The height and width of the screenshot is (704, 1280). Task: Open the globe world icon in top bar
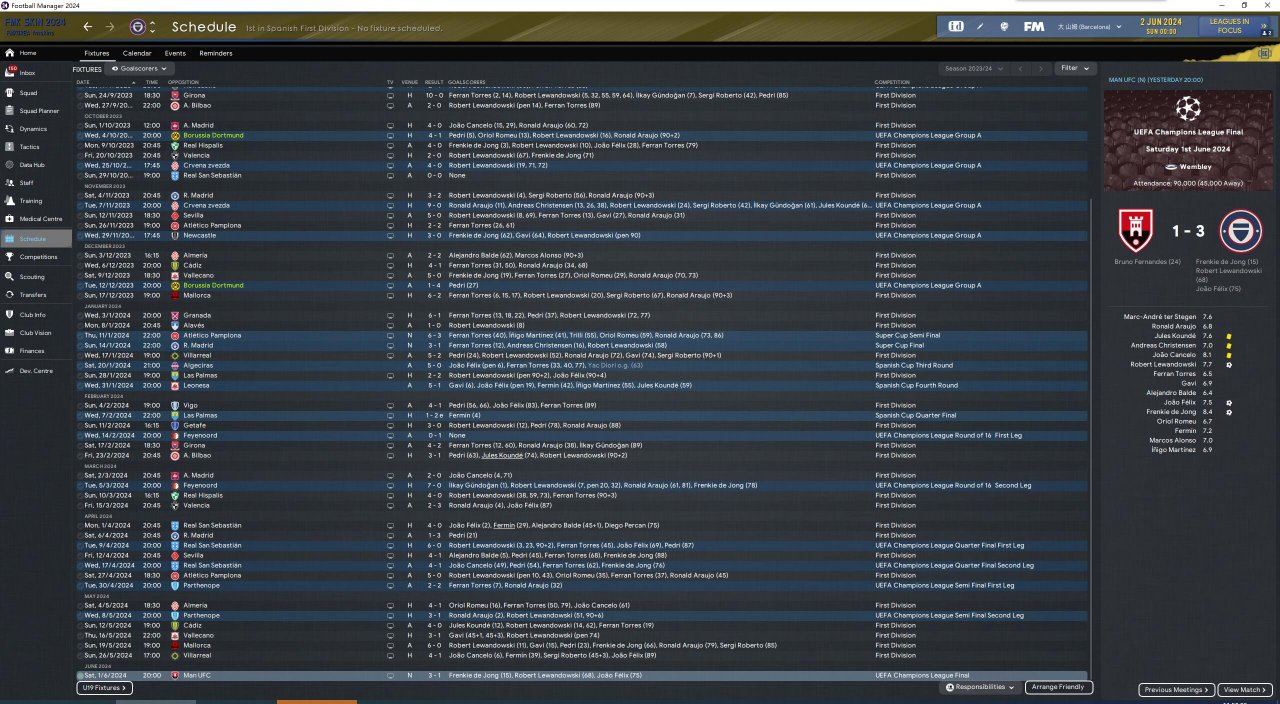(x=1004, y=26)
